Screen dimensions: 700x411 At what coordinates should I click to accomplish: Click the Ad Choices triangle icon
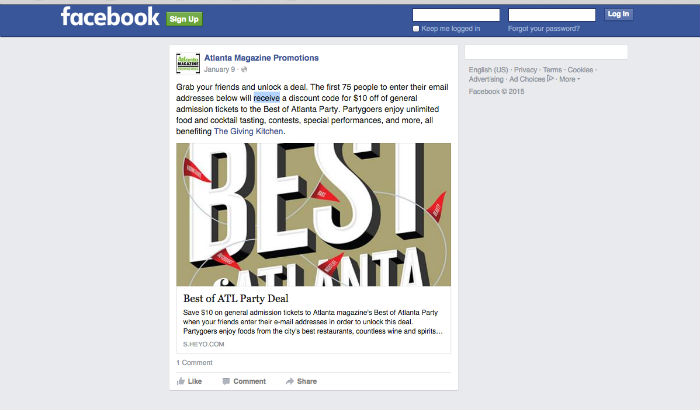coord(550,79)
